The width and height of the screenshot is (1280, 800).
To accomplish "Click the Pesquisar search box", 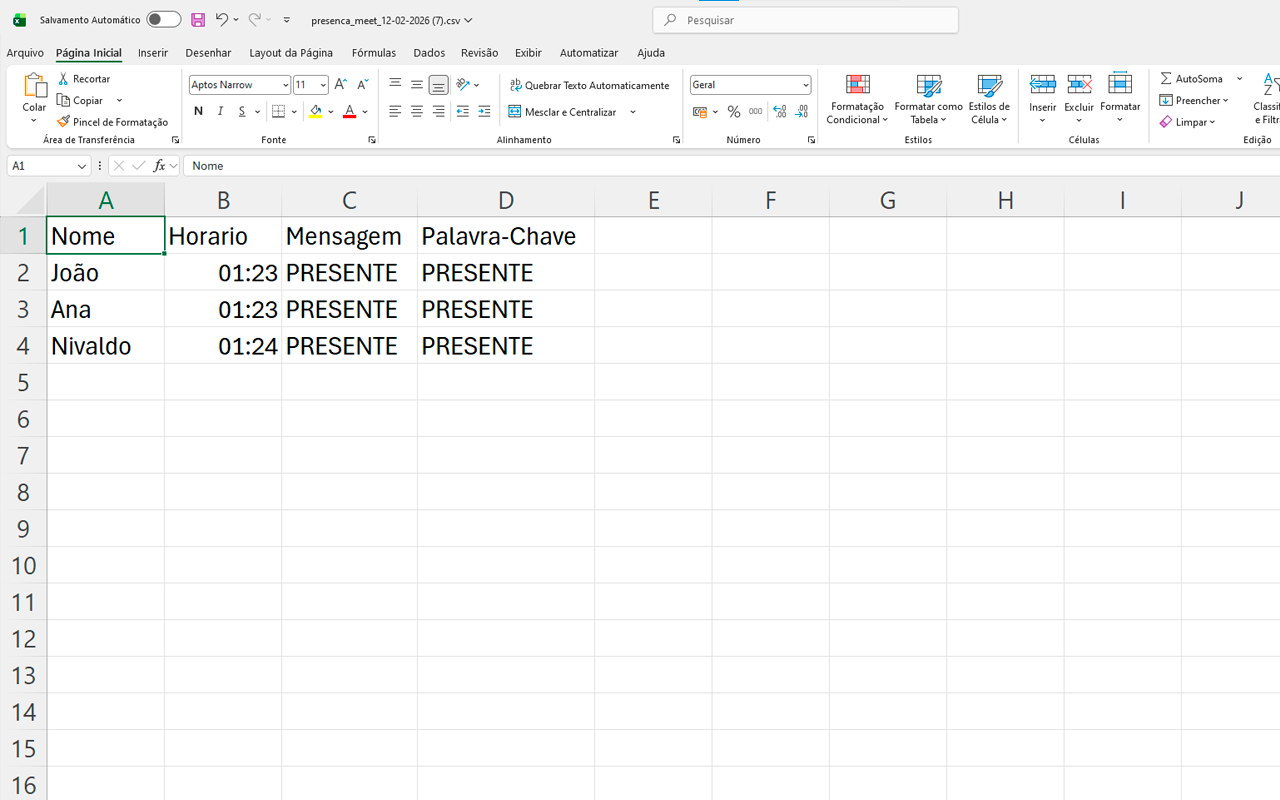I will tap(805, 20).
